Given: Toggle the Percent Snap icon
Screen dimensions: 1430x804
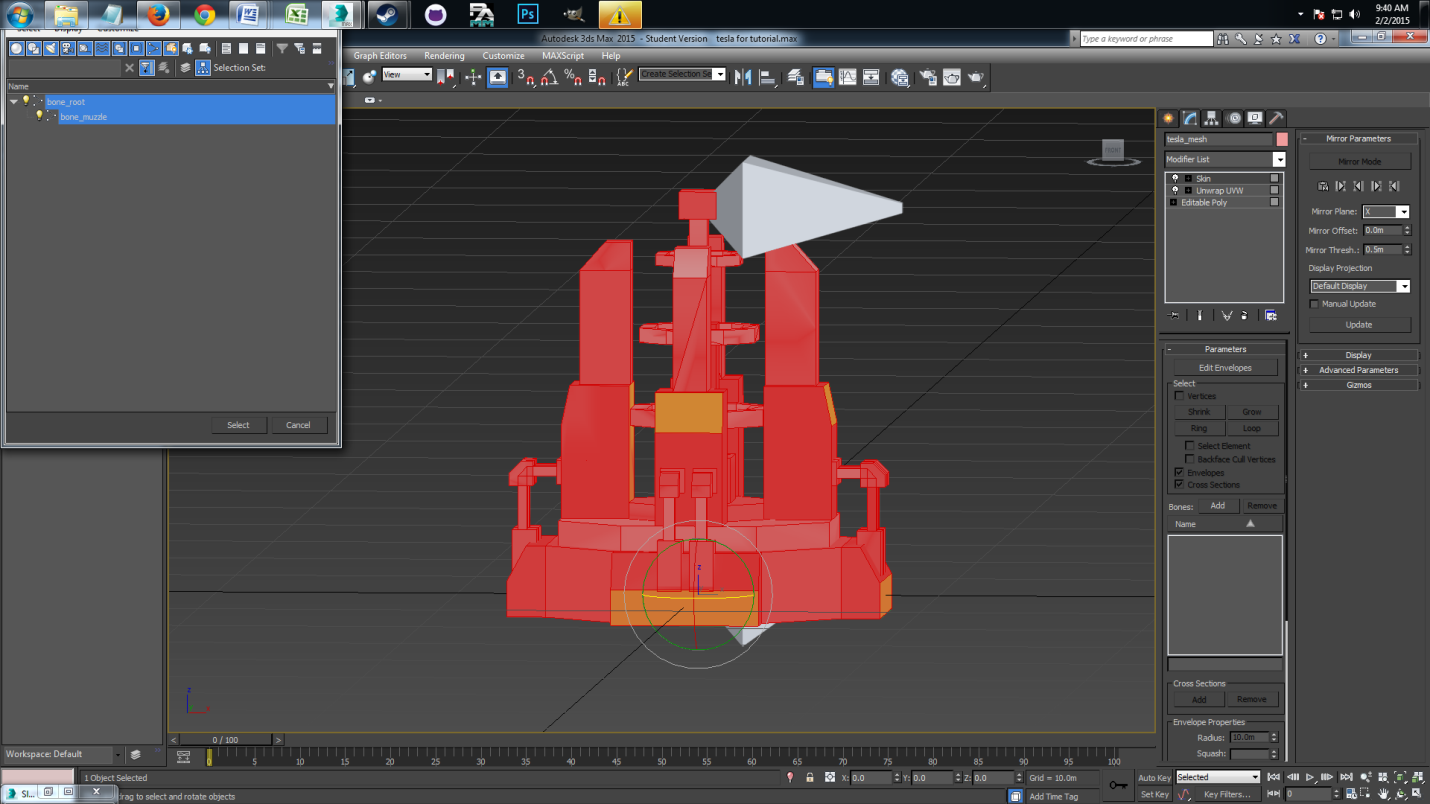Looking at the screenshot, I should [572, 76].
